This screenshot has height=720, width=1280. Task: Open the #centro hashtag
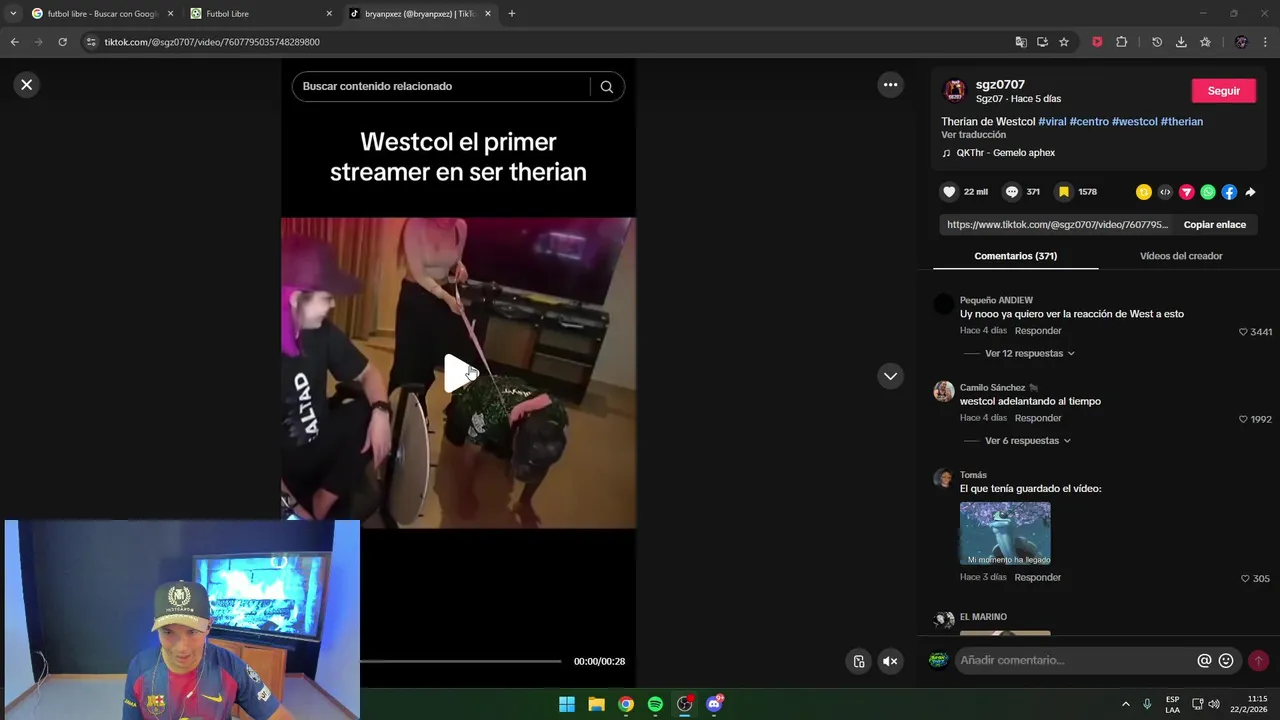(x=1089, y=122)
